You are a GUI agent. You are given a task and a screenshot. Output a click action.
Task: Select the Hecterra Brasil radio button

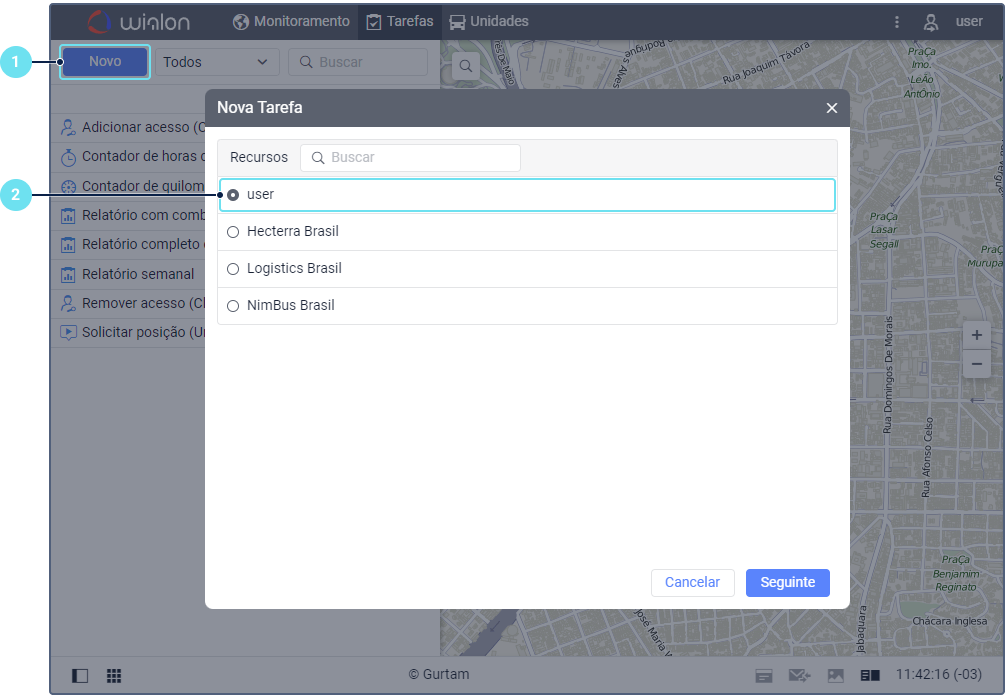(x=233, y=232)
